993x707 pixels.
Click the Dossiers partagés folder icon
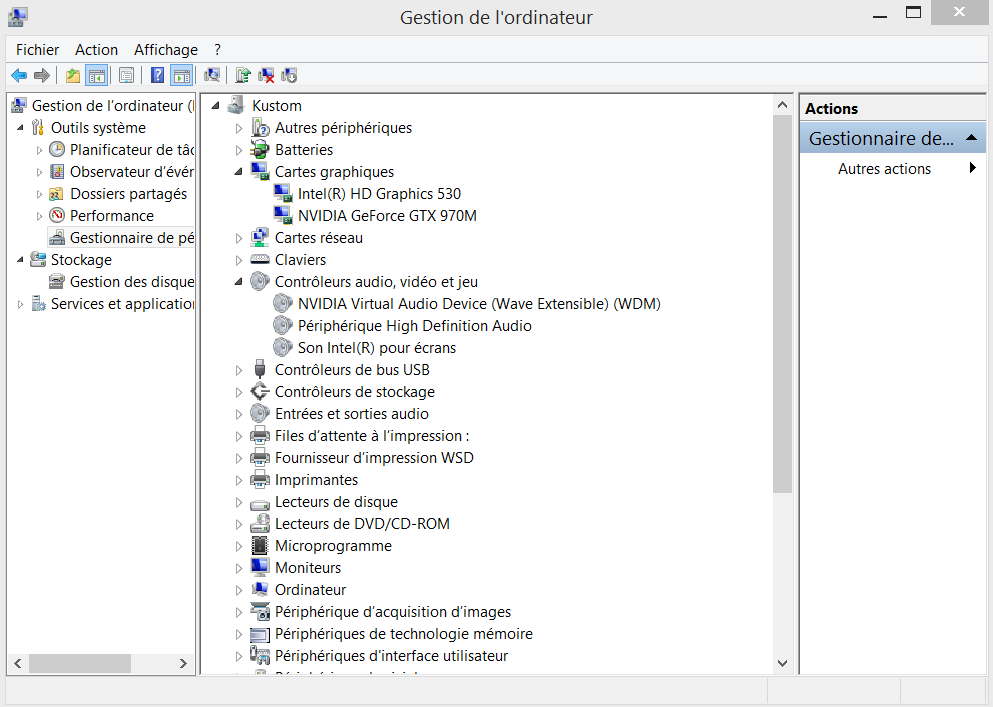pos(57,194)
